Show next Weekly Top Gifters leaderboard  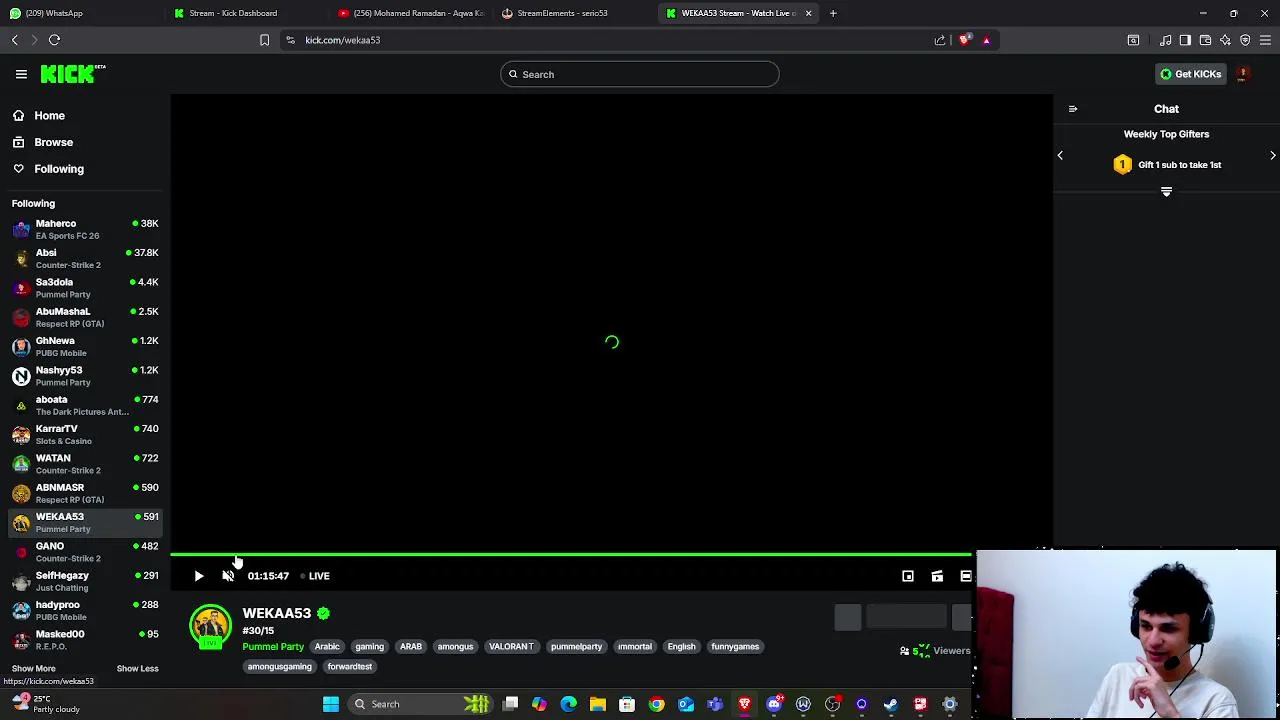click(x=1273, y=155)
